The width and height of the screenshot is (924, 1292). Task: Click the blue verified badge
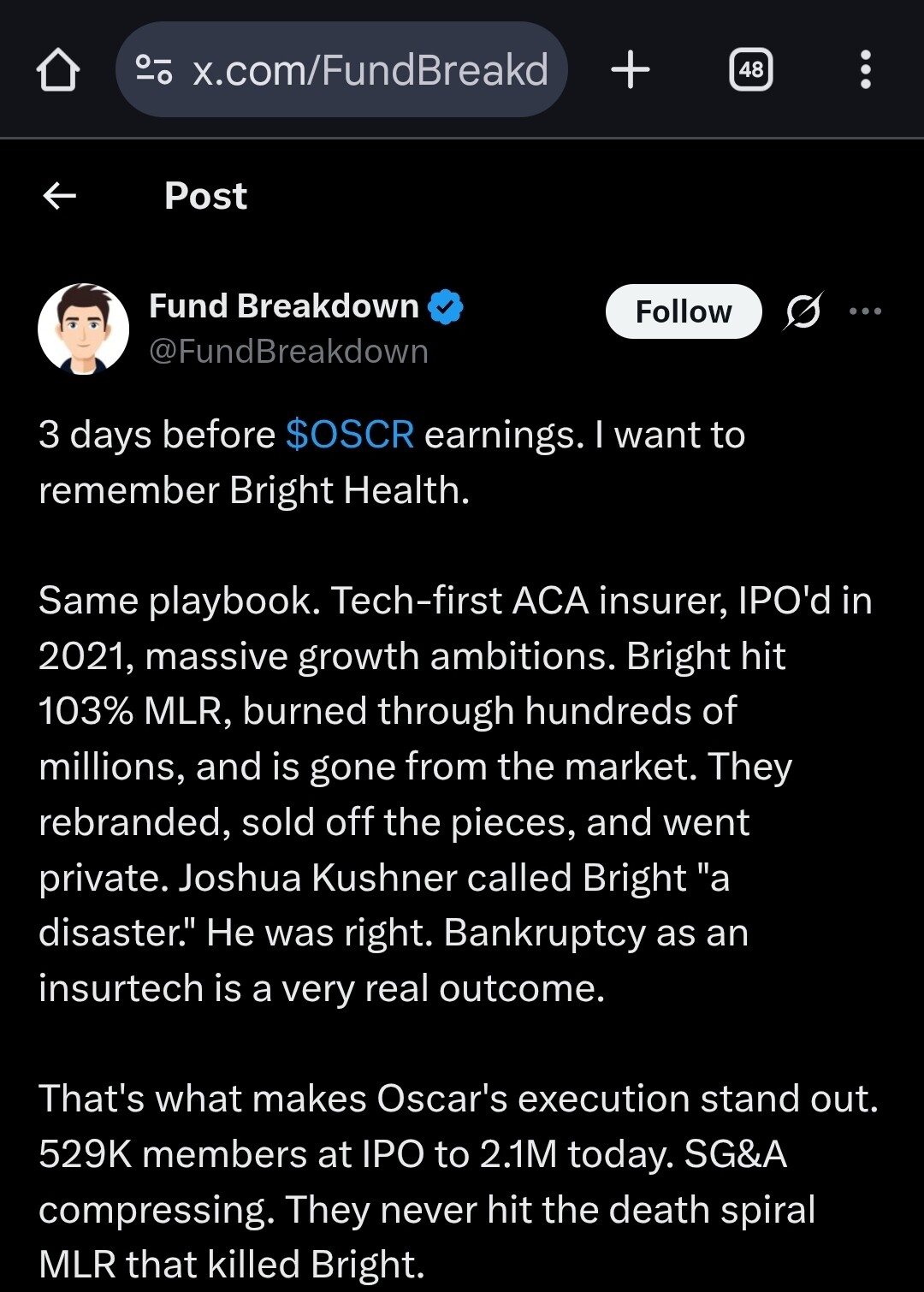(x=445, y=306)
